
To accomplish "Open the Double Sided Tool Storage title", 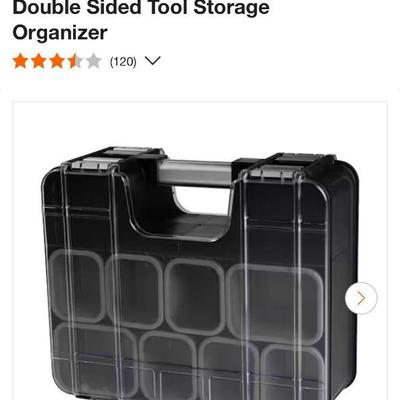I will (x=141, y=7).
